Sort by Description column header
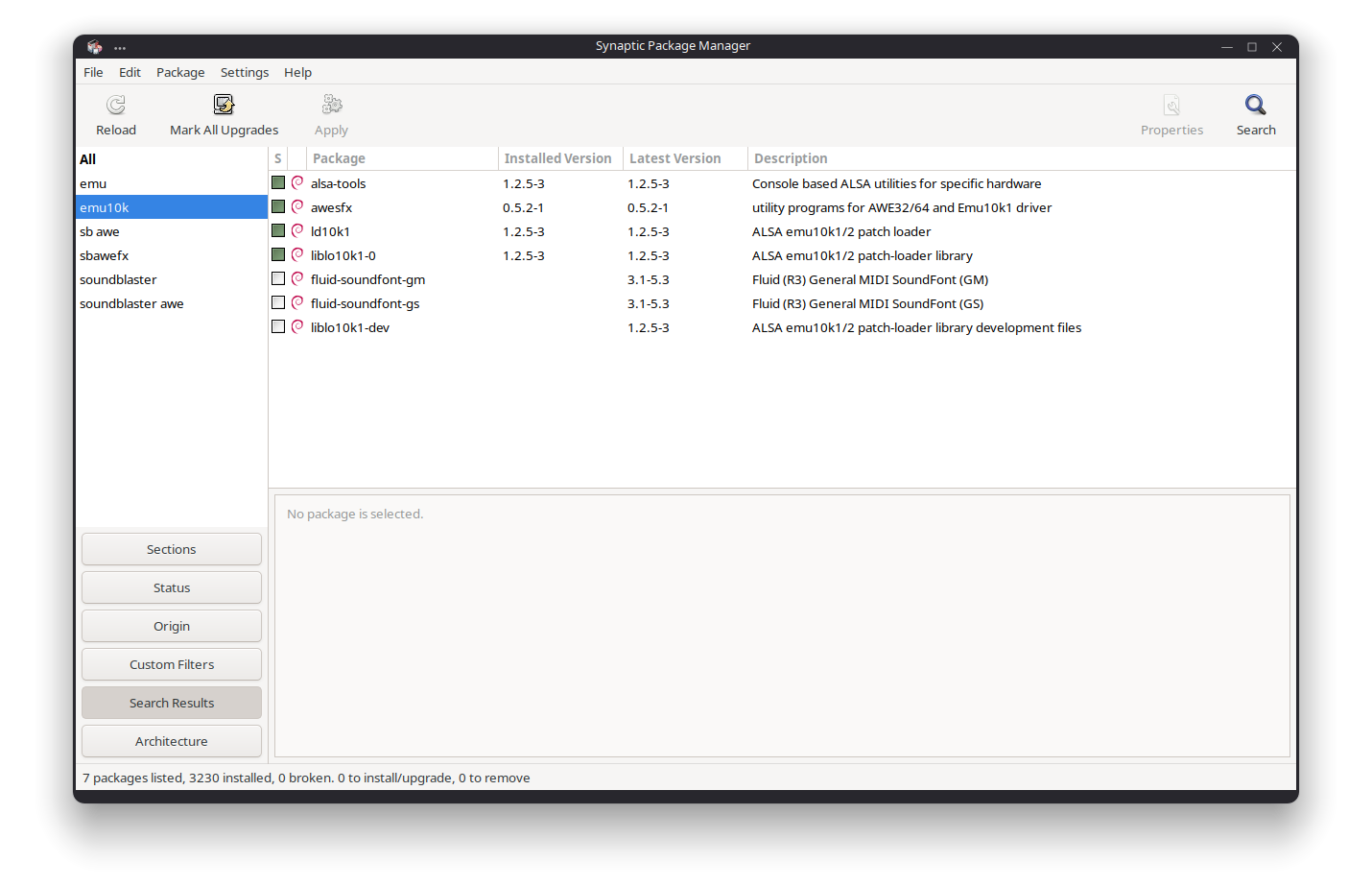This screenshot has height=886, width=1372. (1022, 158)
